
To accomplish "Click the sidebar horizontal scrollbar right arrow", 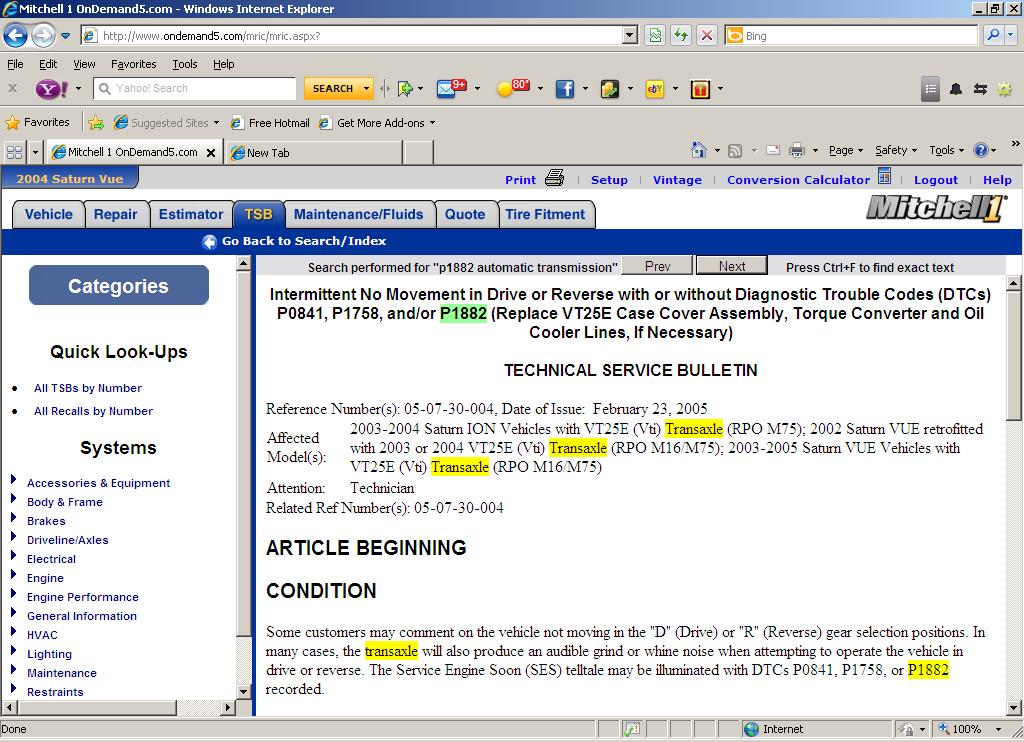I will tap(227, 707).
